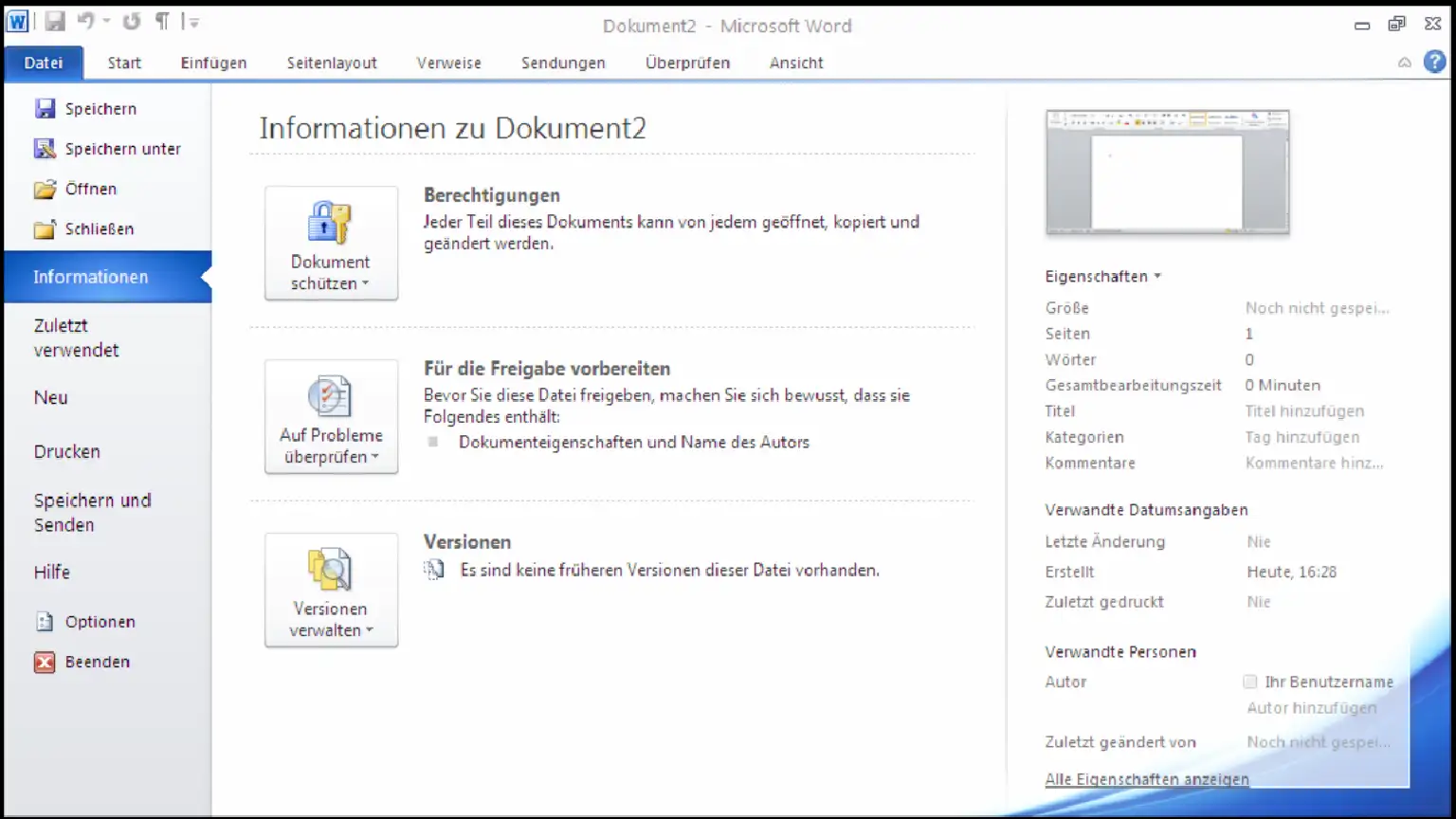The width and height of the screenshot is (1456, 819).
Task: Click the red Beenden exit icon
Action: [45, 663]
